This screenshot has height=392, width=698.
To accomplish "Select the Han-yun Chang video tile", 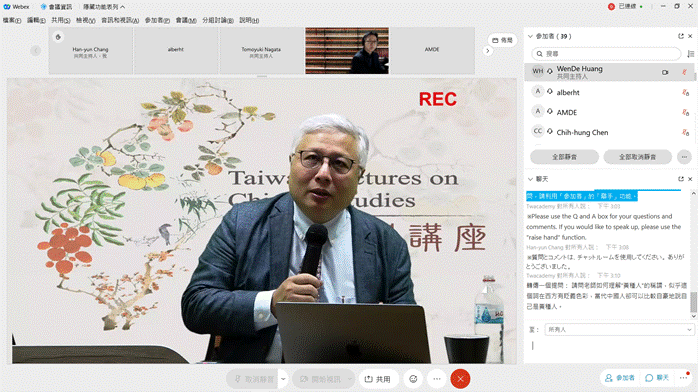I will (90, 51).
